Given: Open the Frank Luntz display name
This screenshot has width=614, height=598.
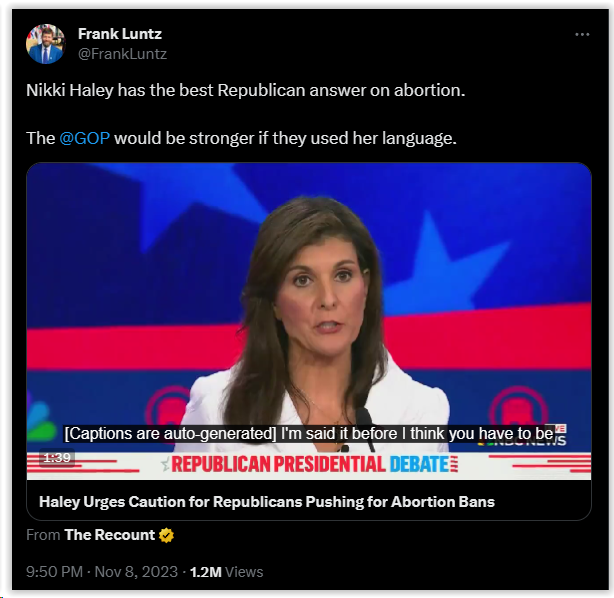Looking at the screenshot, I should (120, 34).
